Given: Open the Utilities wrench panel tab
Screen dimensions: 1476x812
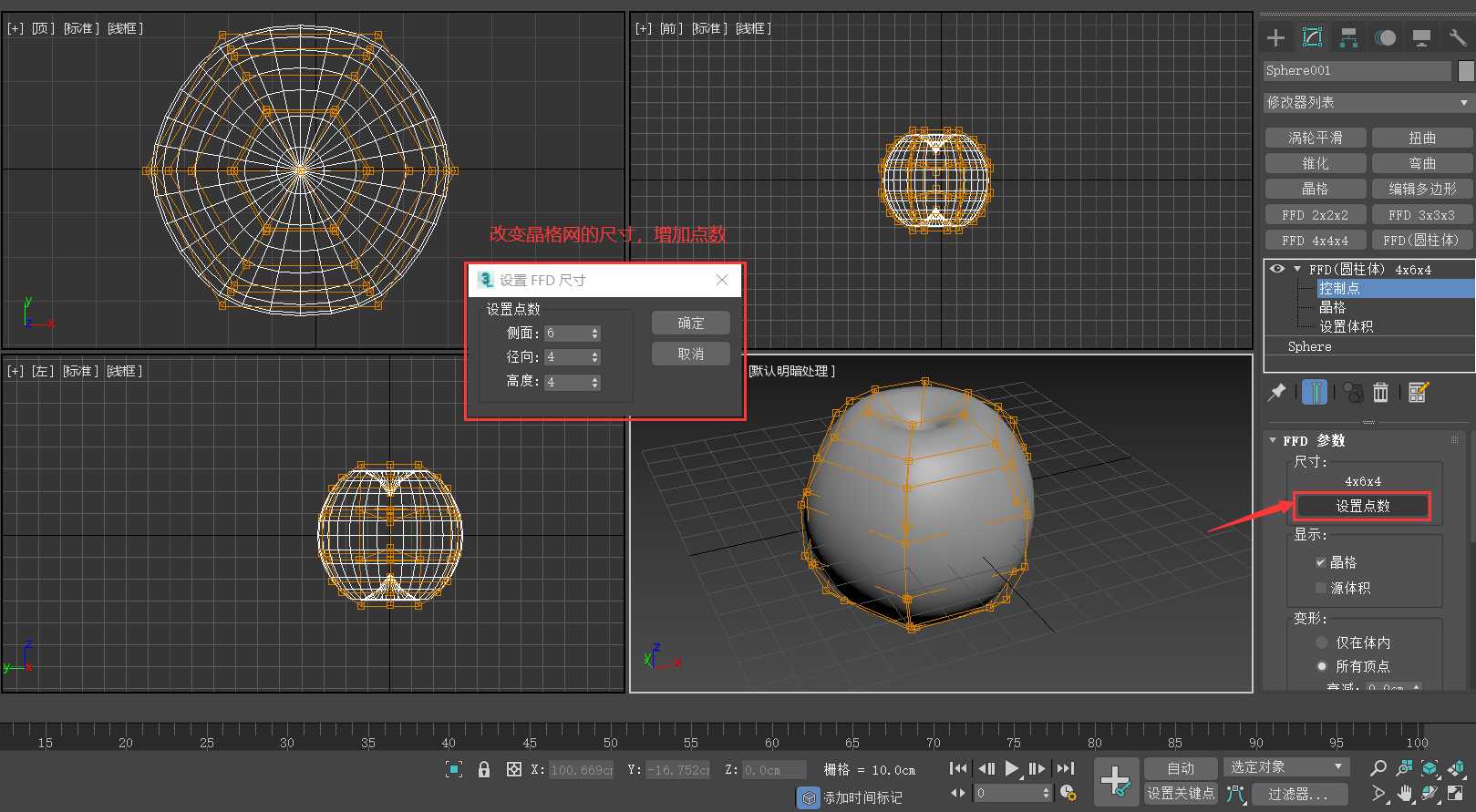Looking at the screenshot, I should pos(1457,37).
